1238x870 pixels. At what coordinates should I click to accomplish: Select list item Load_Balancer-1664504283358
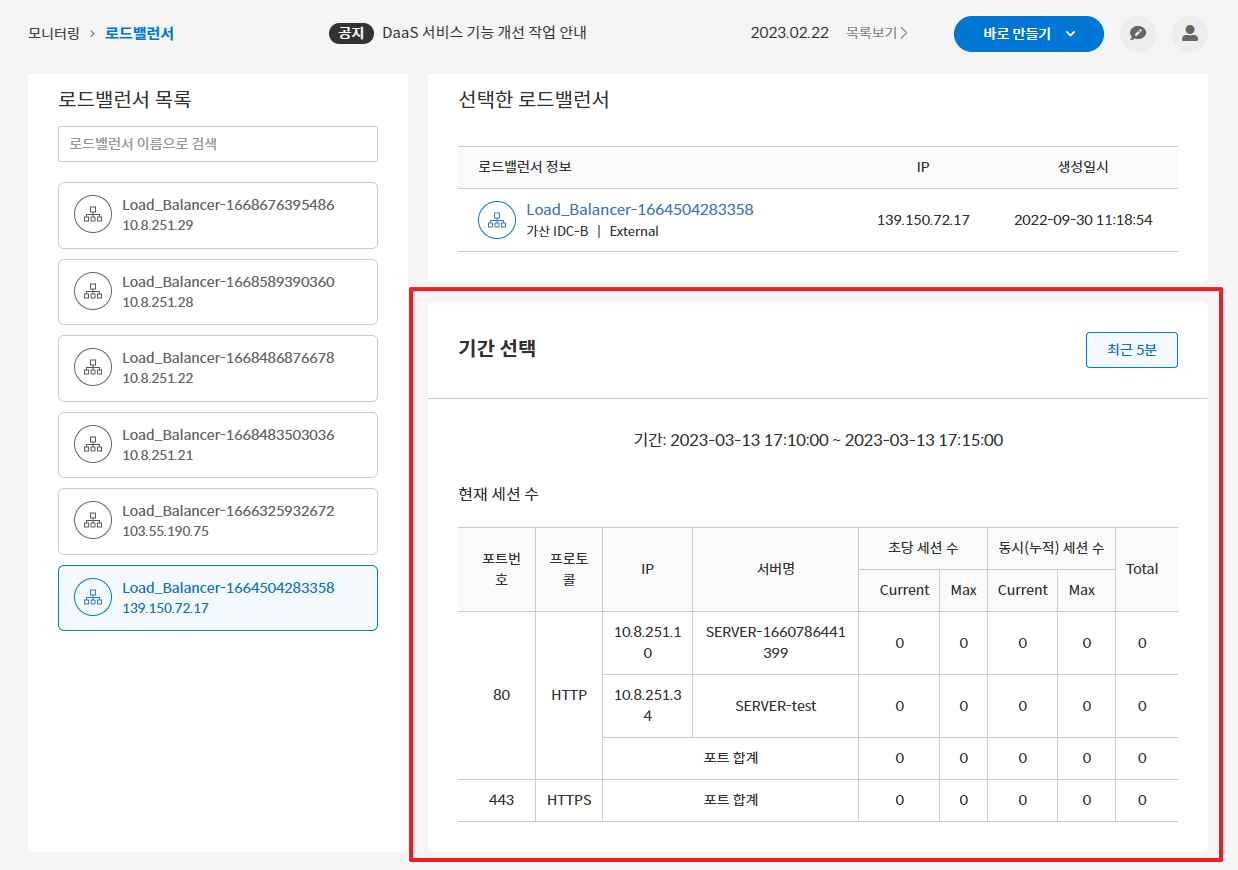pos(218,598)
